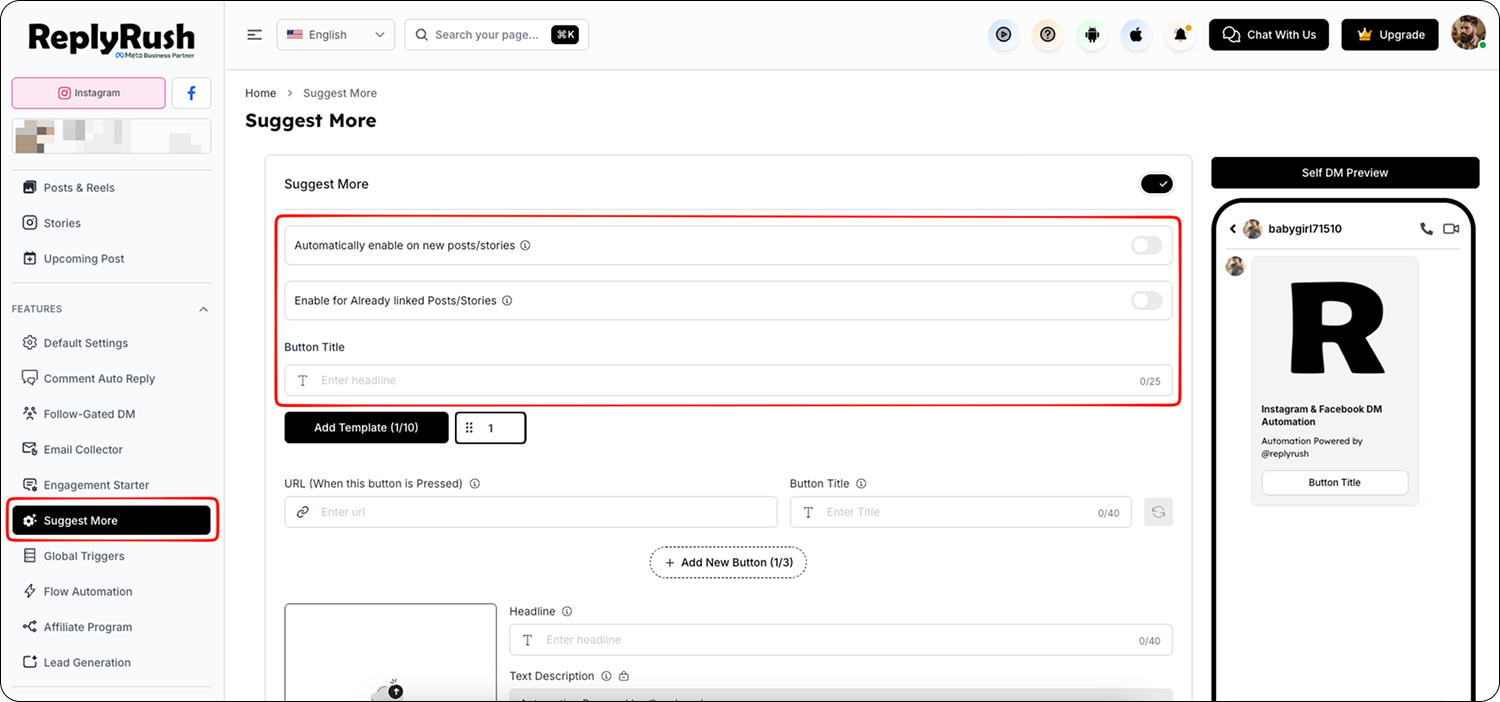Toggle the sidebar hamburger menu
This screenshot has height=702, width=1500.
point(255,35)
